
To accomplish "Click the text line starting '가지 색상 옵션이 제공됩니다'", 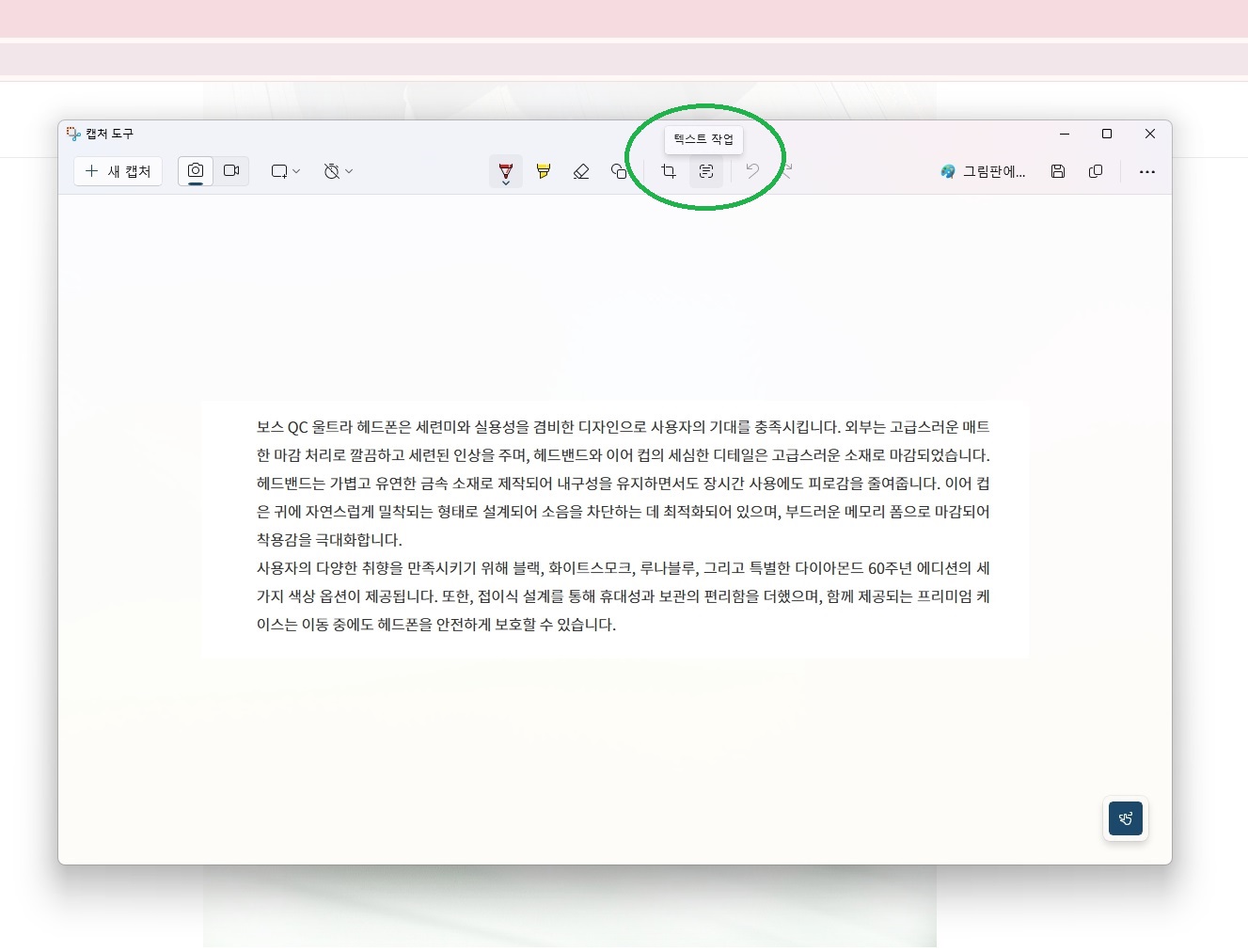I will 624,596.
